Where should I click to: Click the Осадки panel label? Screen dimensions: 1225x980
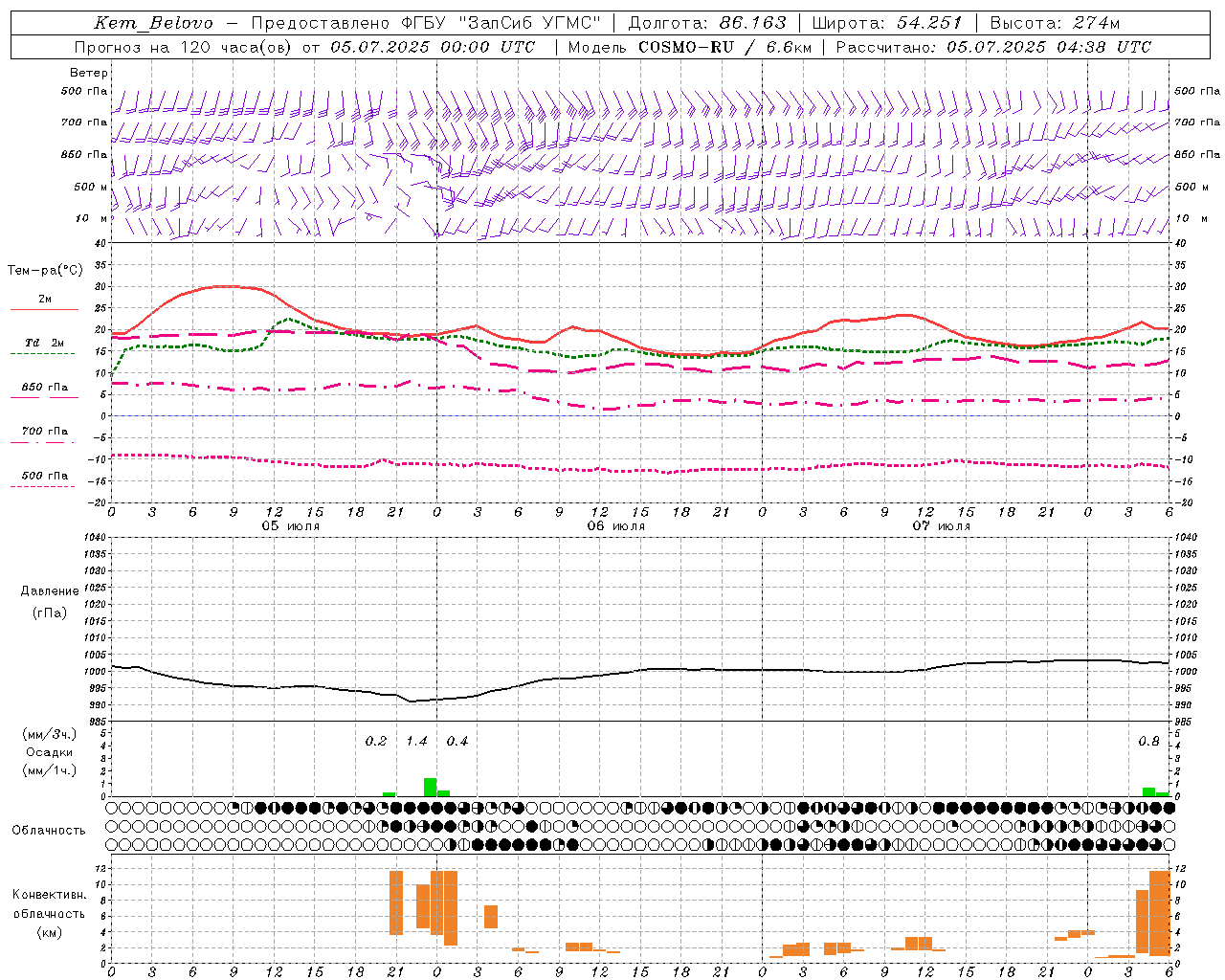[x=50, y=752]
